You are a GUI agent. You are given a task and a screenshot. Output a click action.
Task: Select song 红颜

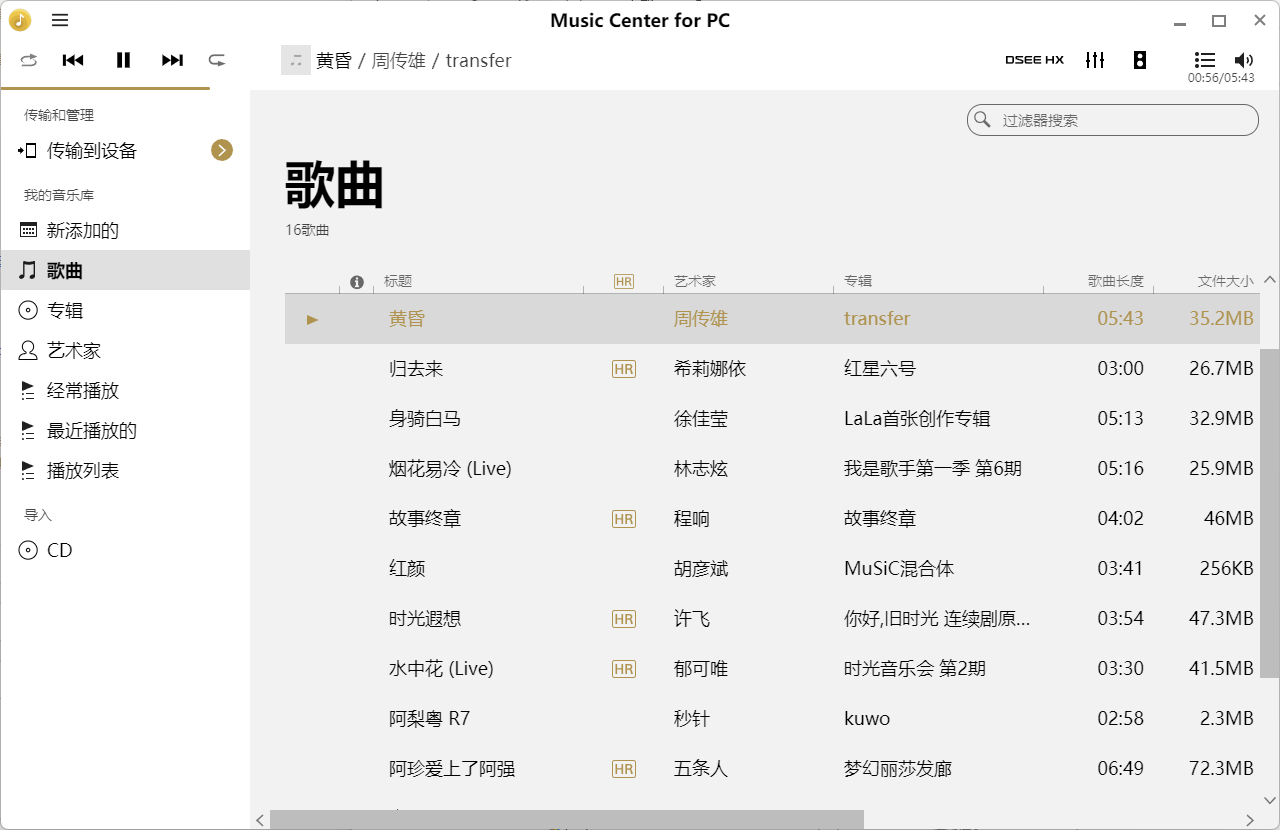point(407,569)
